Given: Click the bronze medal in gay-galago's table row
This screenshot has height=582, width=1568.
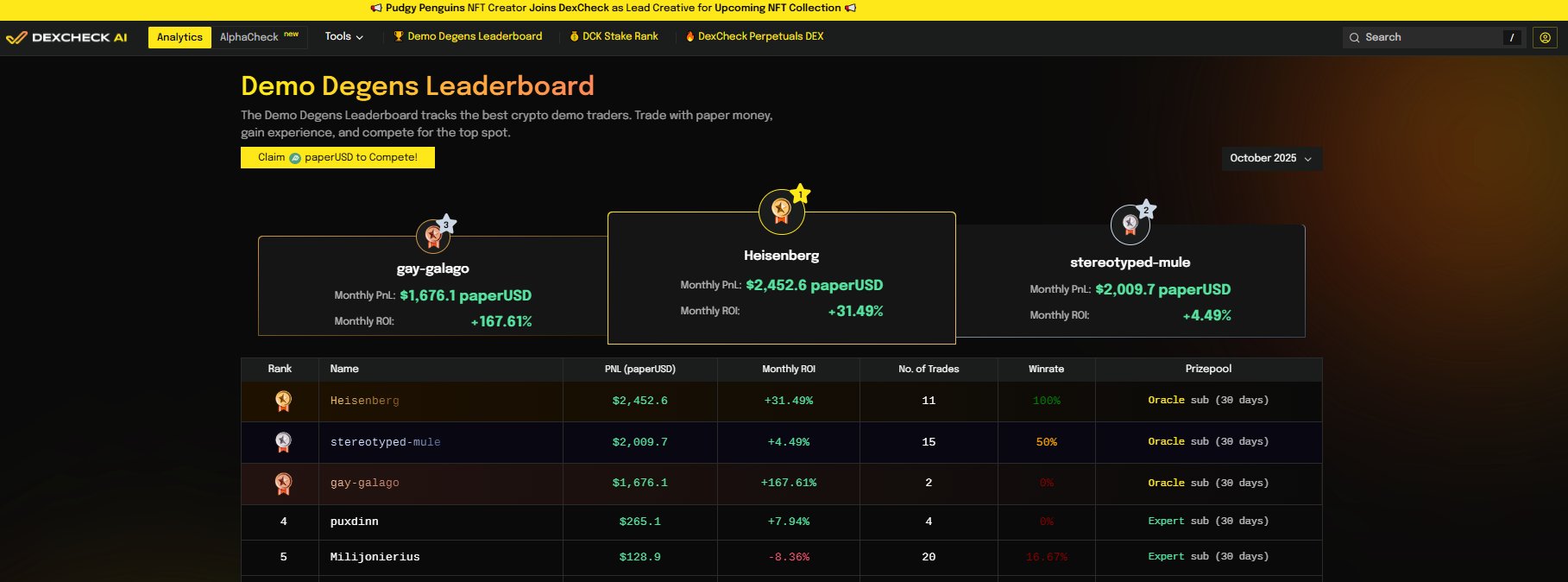Looking at the screenshot, I should pos(283,484).
